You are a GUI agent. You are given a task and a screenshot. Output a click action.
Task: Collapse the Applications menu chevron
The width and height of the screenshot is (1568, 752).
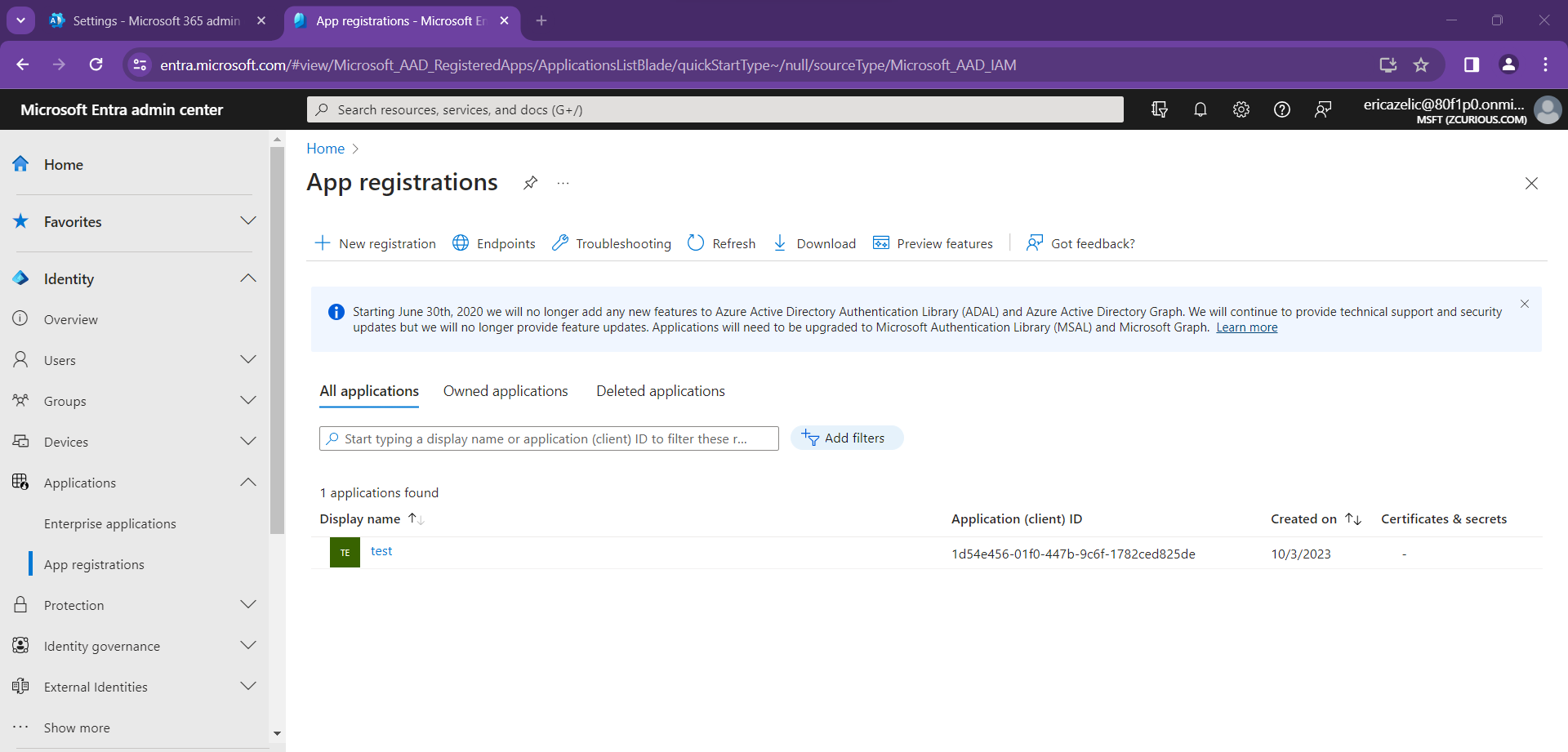(x=248, y=483)
